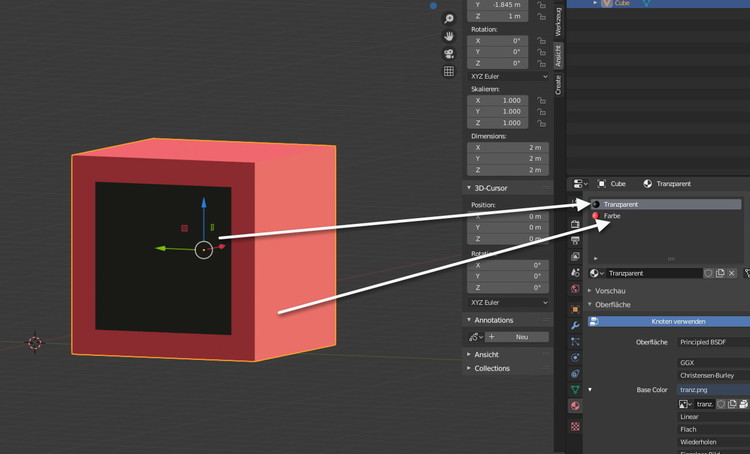Open the Physics properties icon

coord(575,357)
